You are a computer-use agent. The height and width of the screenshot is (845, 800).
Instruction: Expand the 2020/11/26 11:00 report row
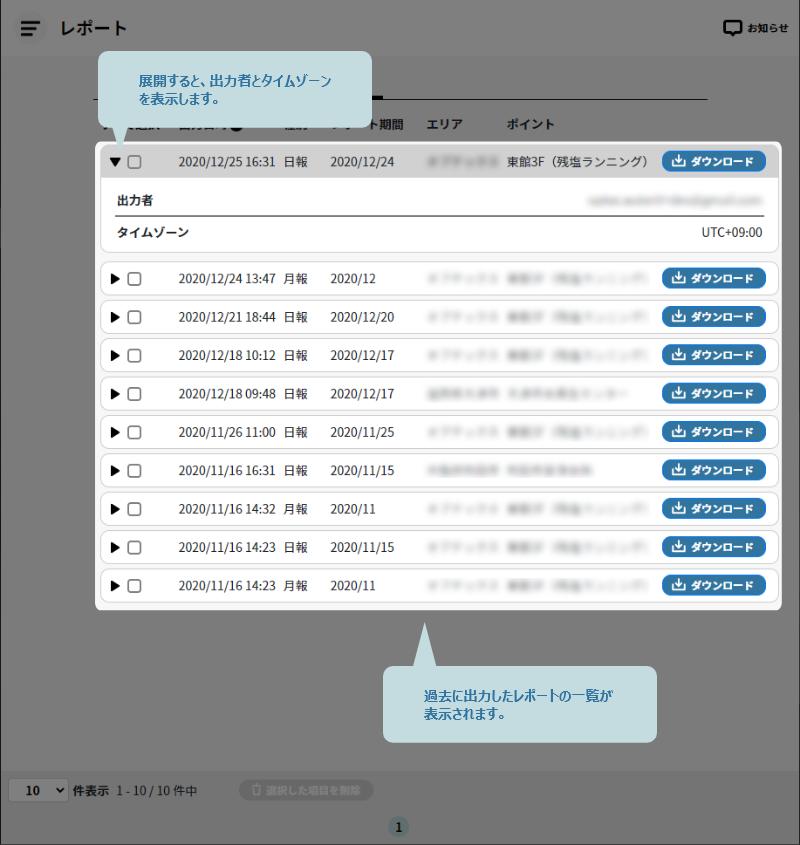click(115, 432)
